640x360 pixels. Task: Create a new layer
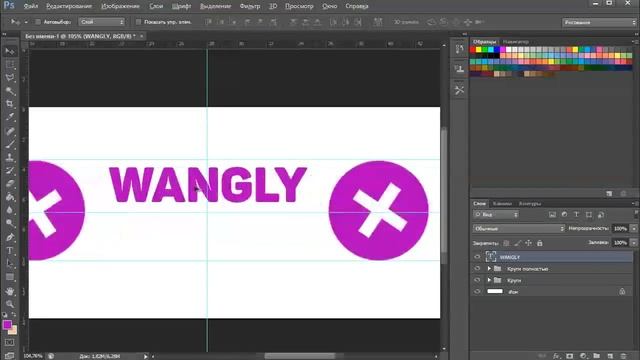610,356
